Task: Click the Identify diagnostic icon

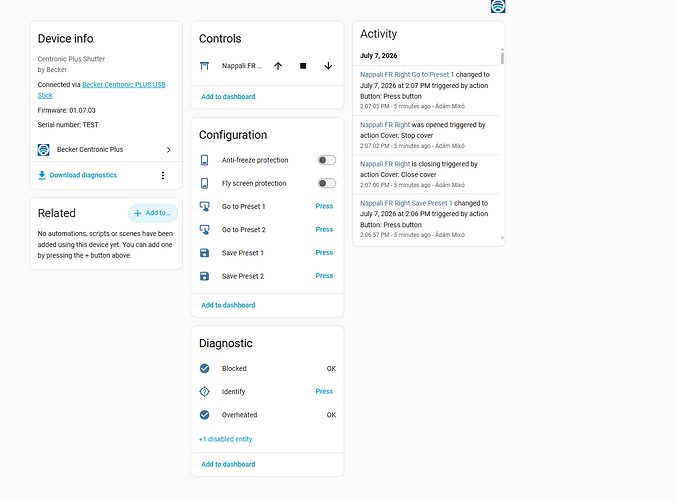Action: point(204,391)
